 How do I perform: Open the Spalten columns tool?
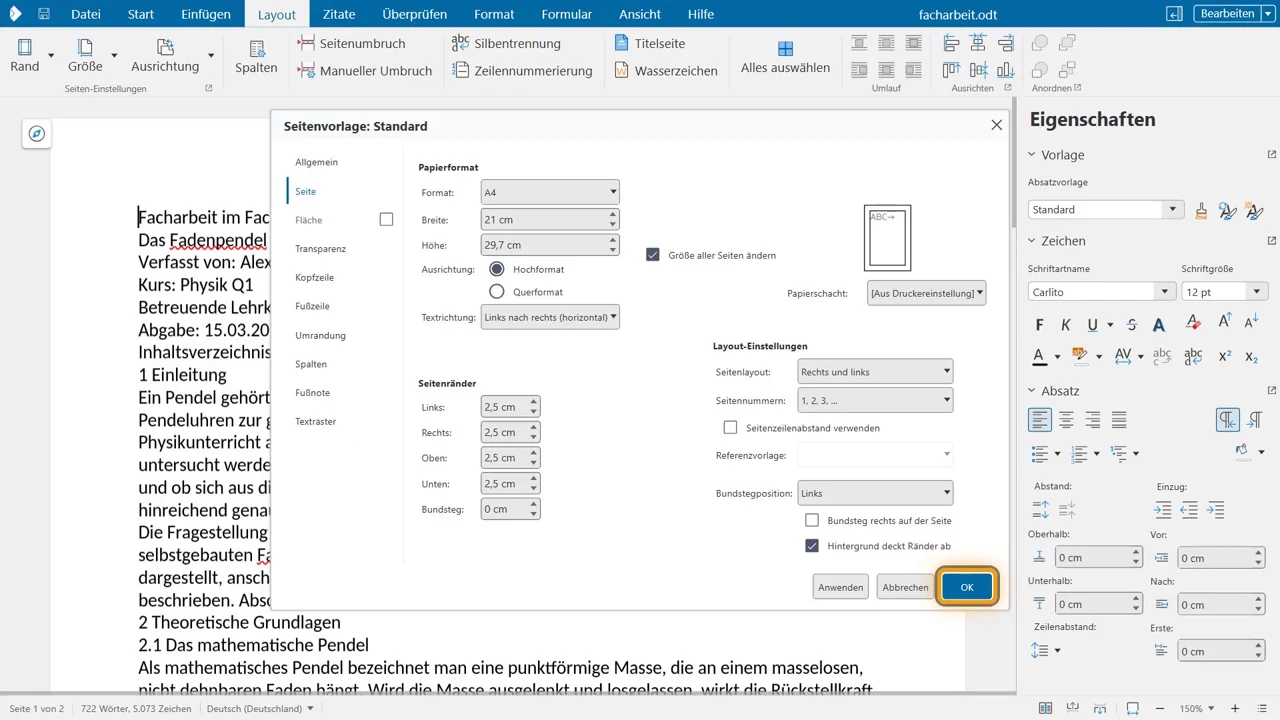[256, 57]
